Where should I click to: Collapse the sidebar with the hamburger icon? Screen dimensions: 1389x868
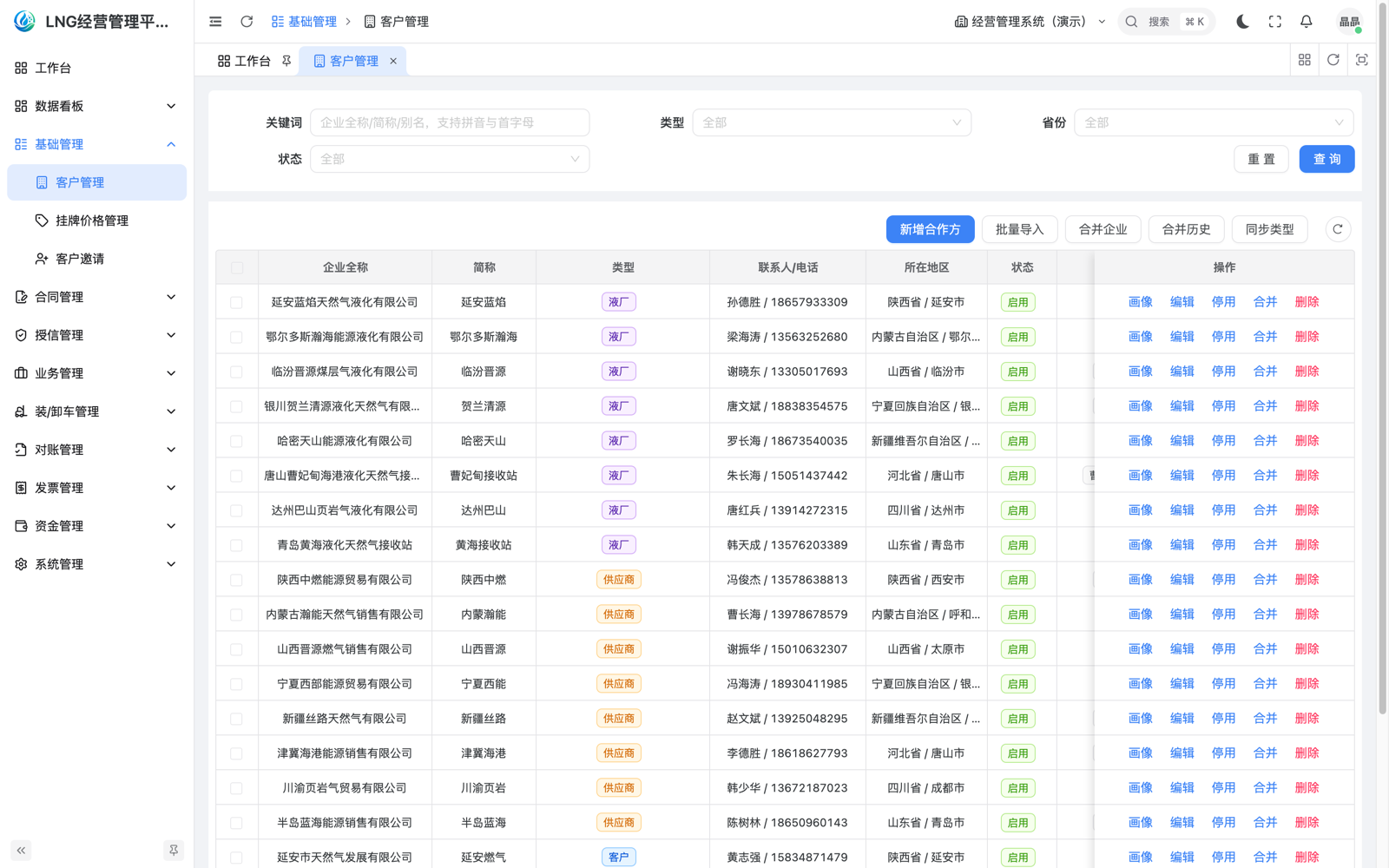click(x=215, y=22)
